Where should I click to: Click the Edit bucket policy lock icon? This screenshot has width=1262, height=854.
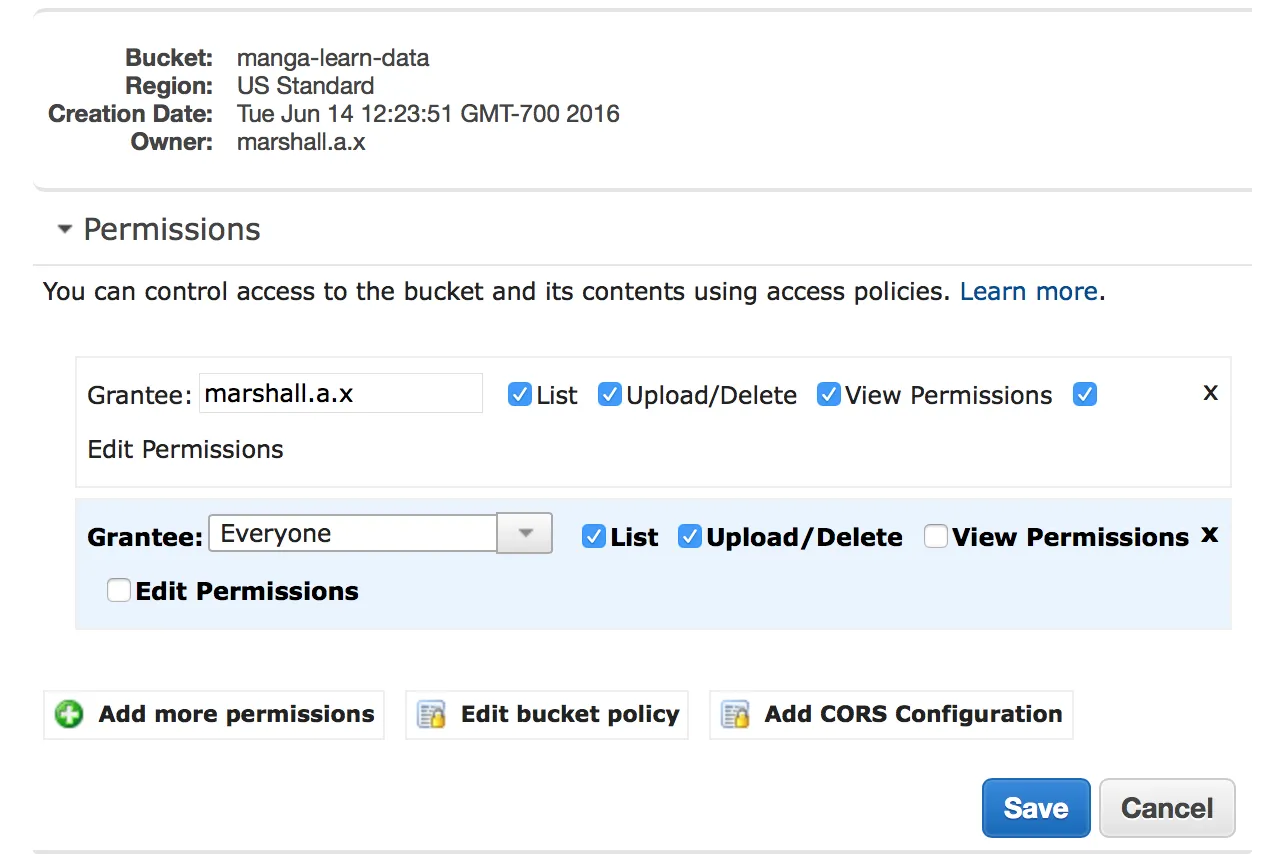pyautogui.click(x=431, y=715)
